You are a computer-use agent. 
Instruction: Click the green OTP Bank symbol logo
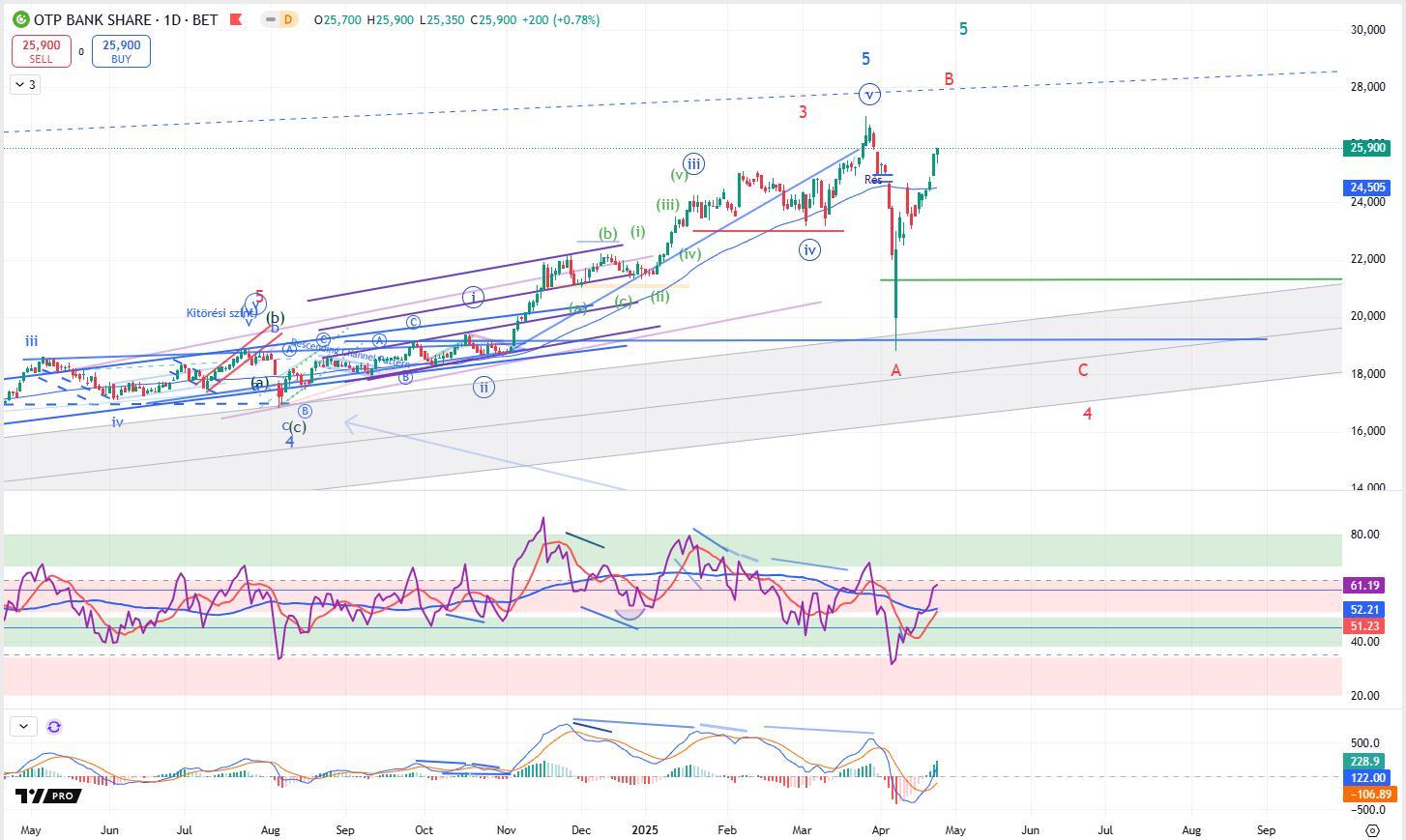tap(21, 19)
